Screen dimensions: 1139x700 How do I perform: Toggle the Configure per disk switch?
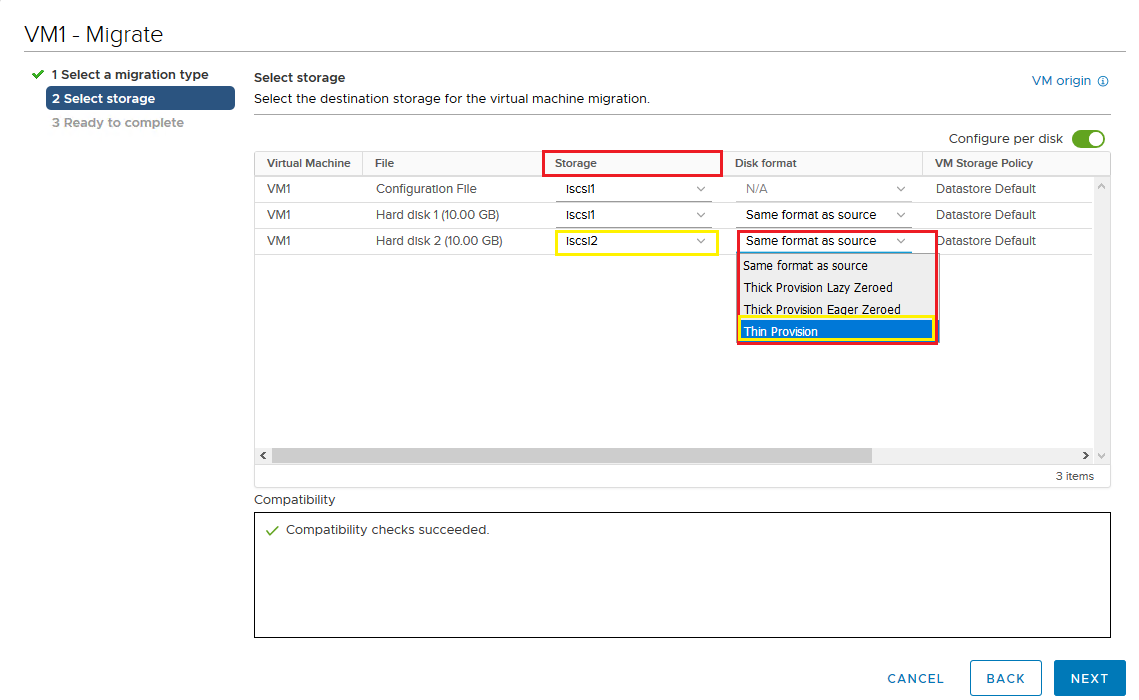click(x=1088, y=139)
